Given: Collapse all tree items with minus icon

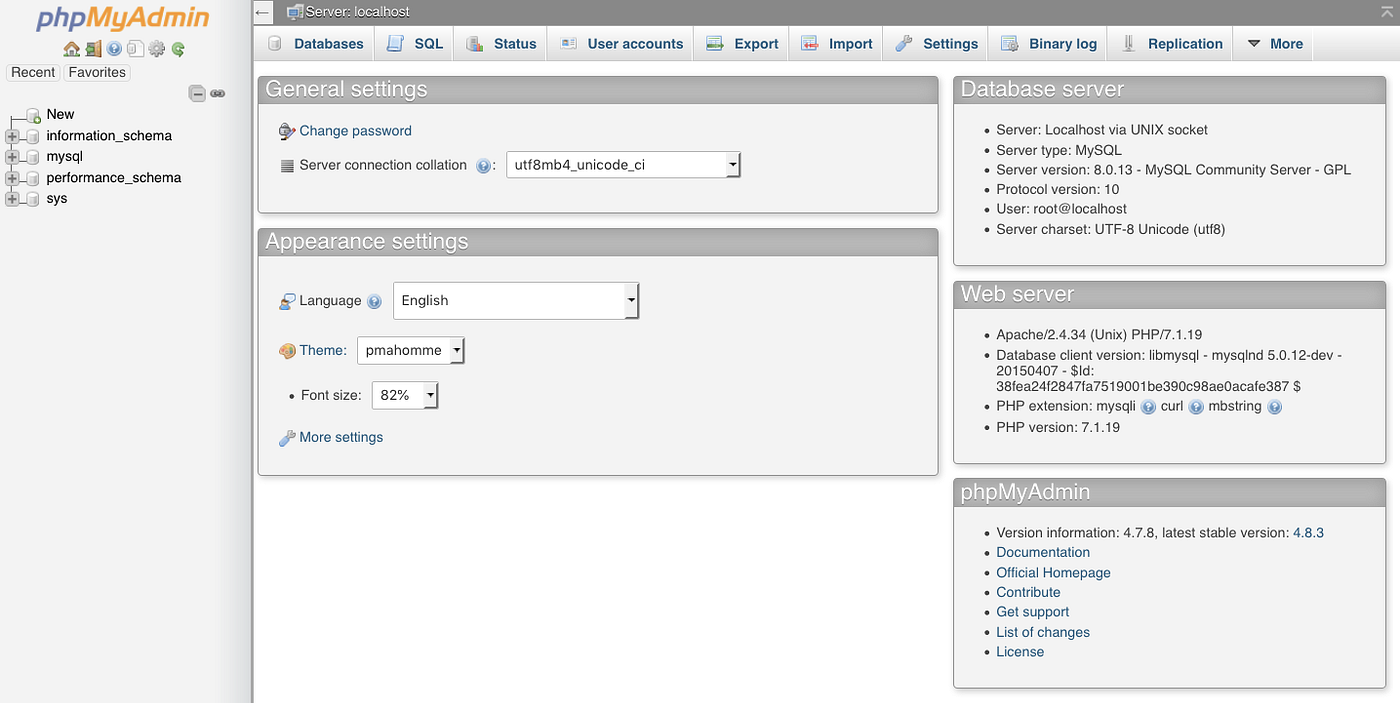Looking at the screenshot, I should (198, 94).
